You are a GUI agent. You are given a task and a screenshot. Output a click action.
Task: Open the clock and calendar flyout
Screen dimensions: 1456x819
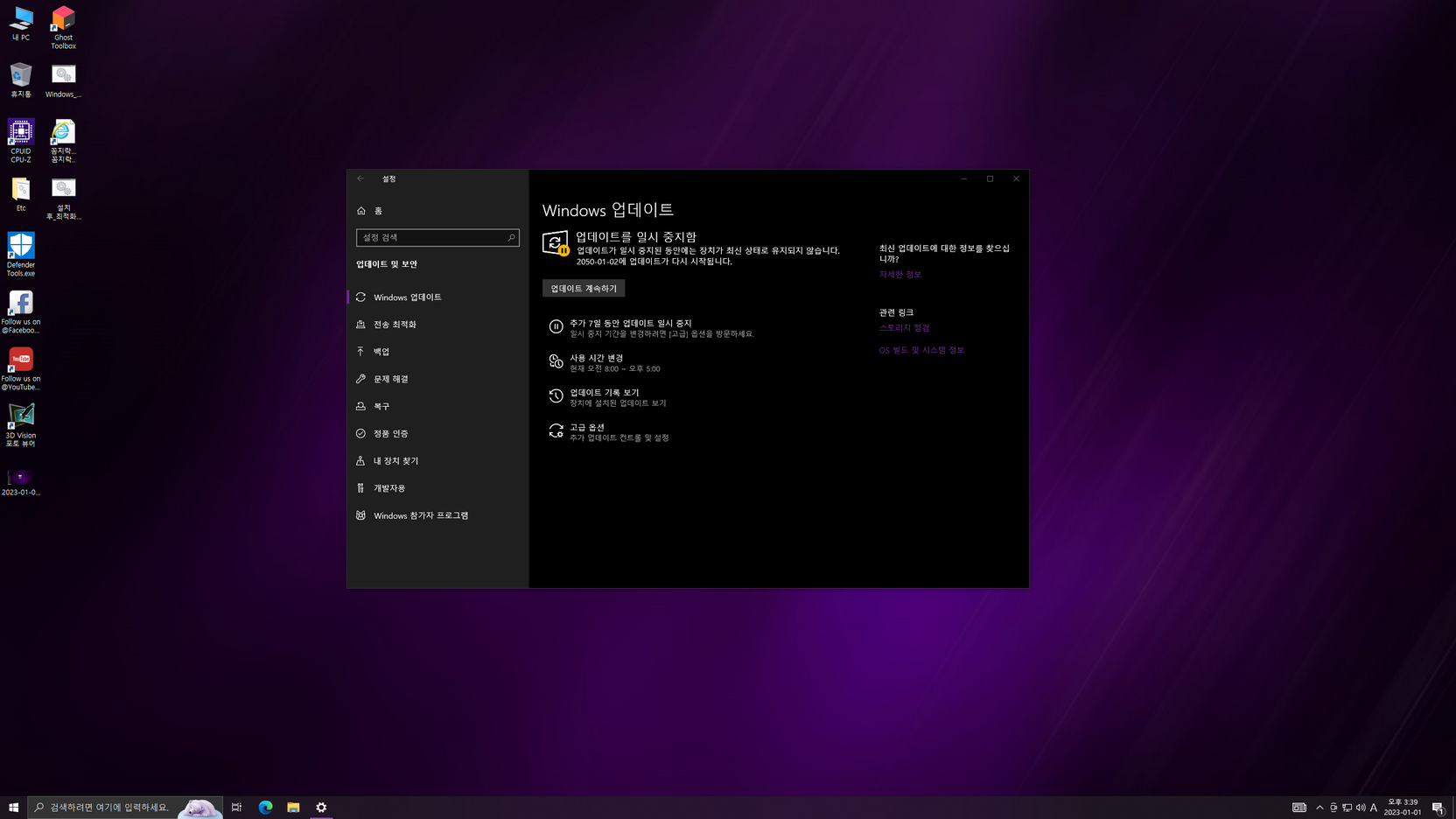pyautogui.click(x=1403, y=808)
